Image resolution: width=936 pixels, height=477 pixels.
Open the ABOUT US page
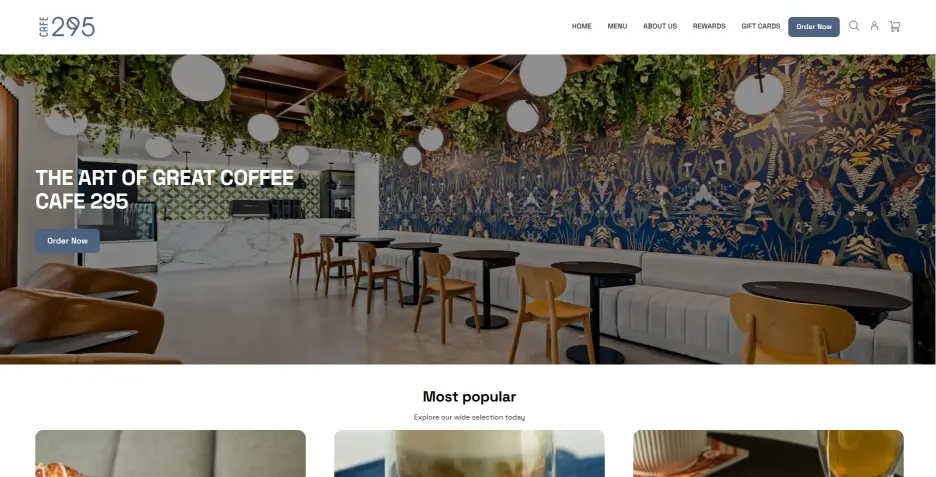point(660,26)
